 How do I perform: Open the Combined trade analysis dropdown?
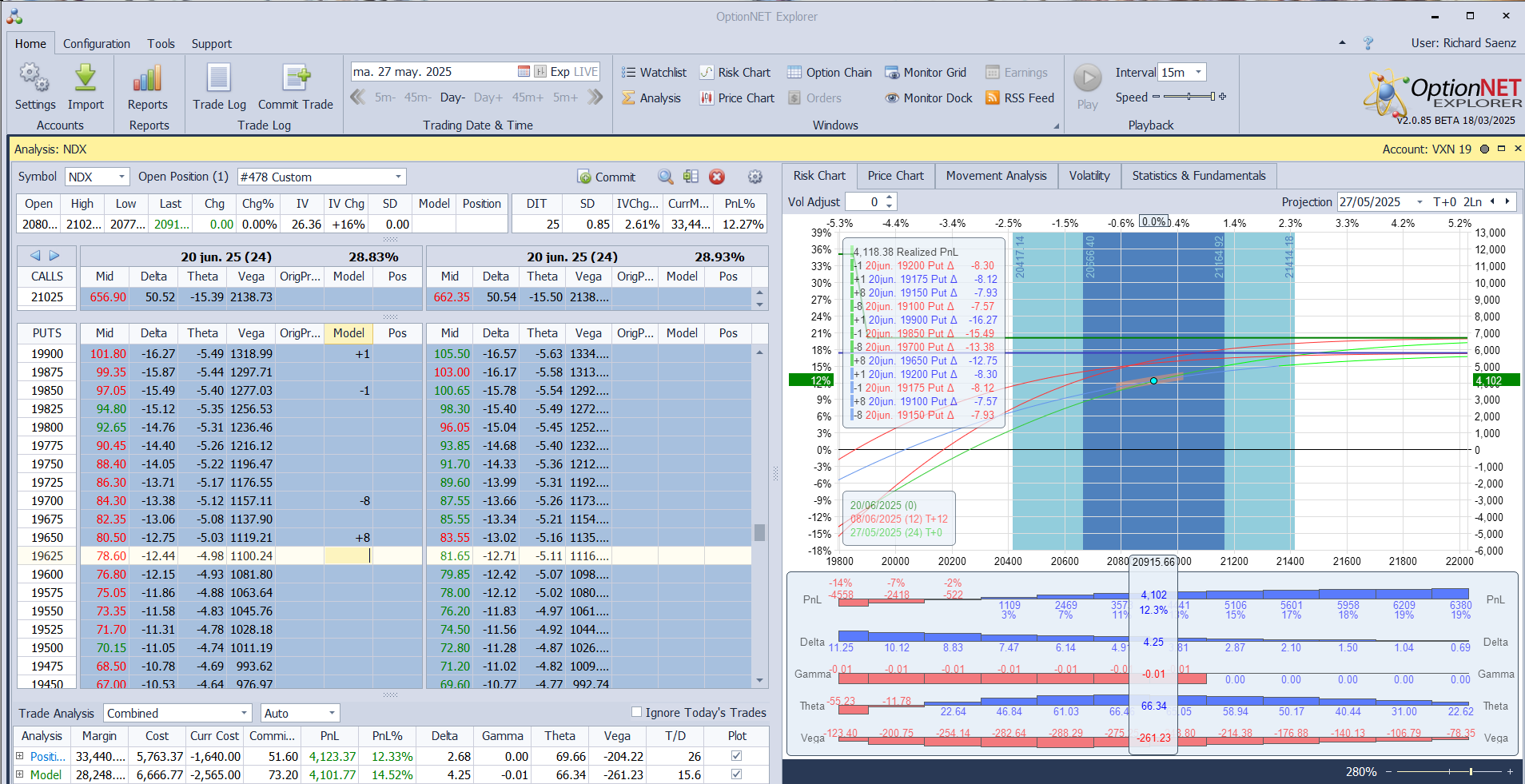[x=245, y=713]
